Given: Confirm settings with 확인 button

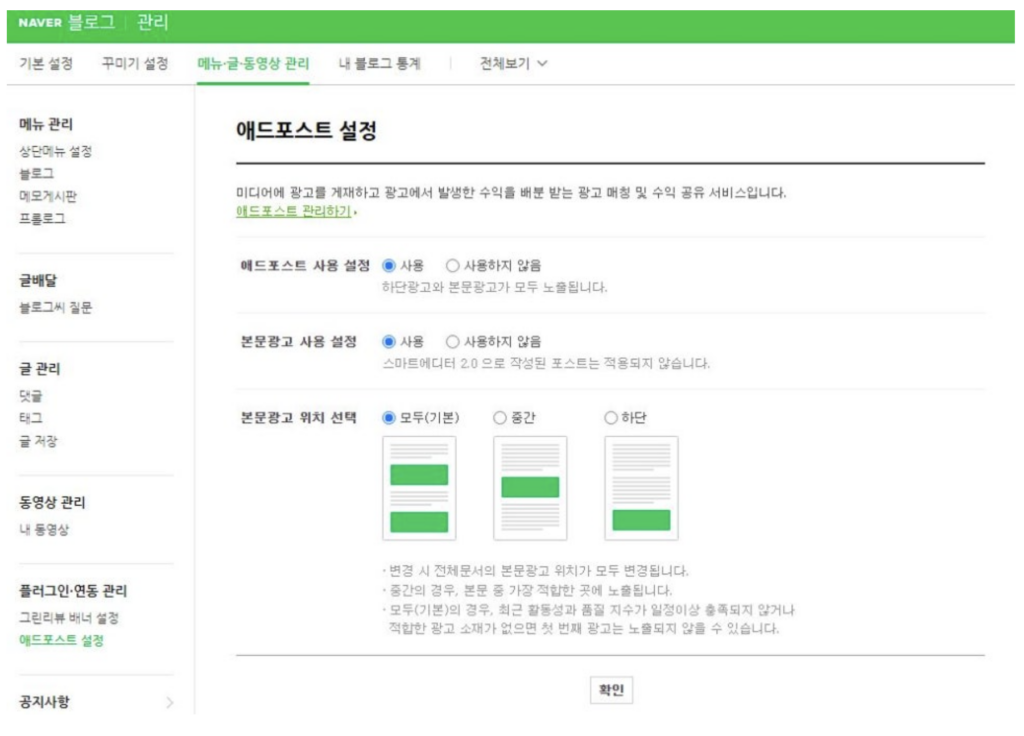Looking at the screenshot, I should click(611, 690).
